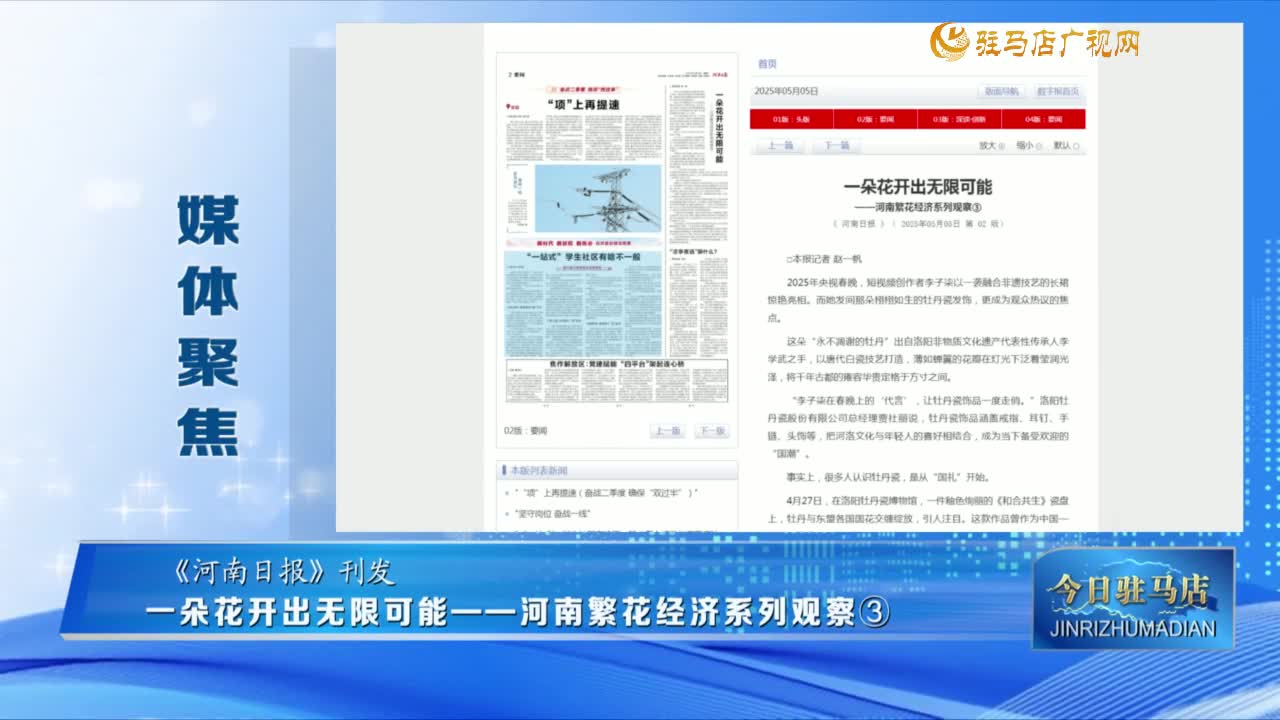The height and width of the screenshot is (720, 1280).
Task: Go to next article with 下一篇
Action: pos(836,146)
